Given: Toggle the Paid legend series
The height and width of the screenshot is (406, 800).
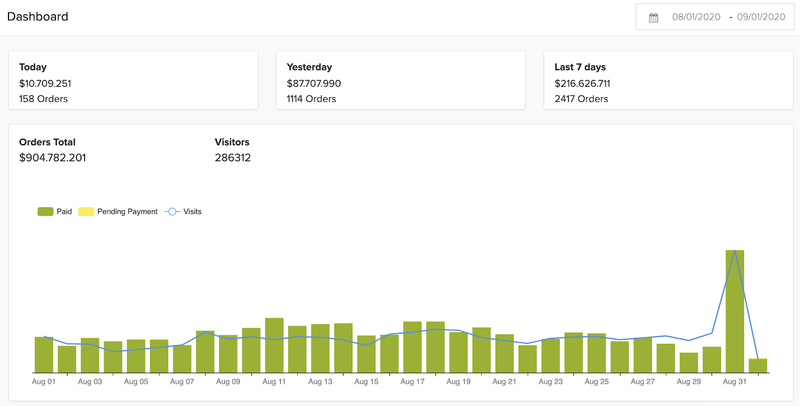Looking at the screenshot, I should [55, 211].
